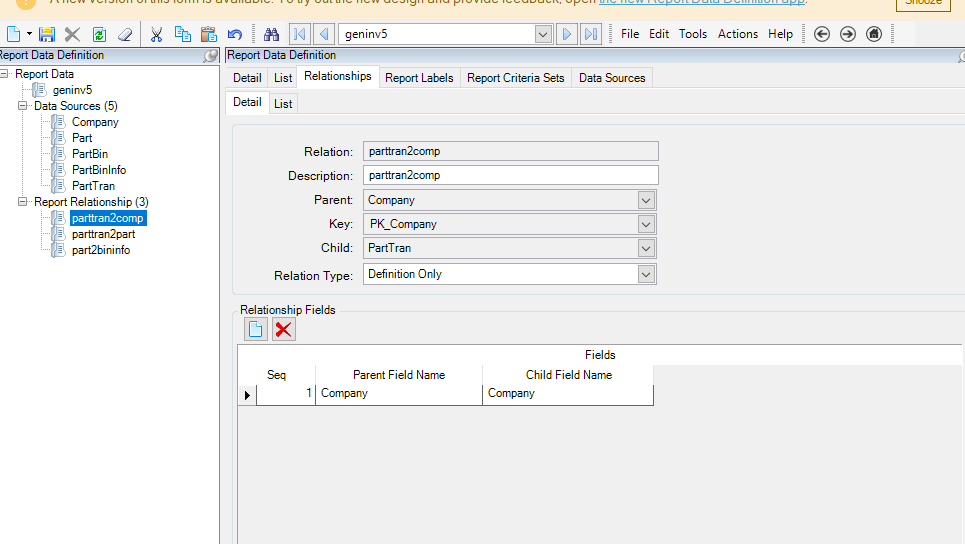Click the Forward circle arrow icon
The height and width of the screenshot is (544, 965).
(847, 34)
